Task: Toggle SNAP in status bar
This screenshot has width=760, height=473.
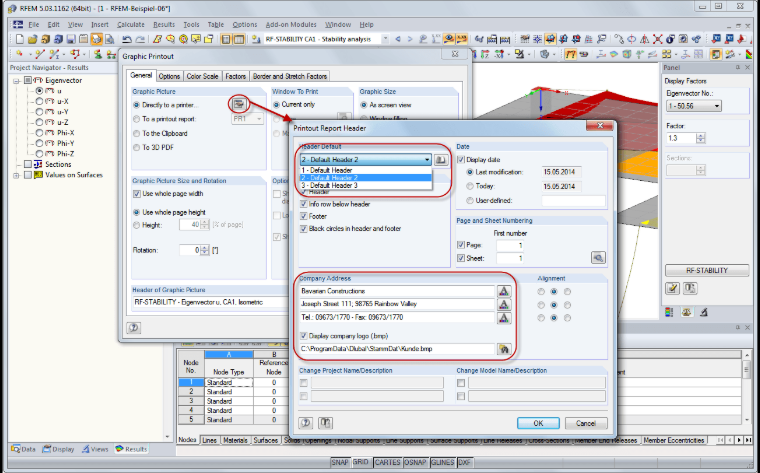Action: click(340, 462)
